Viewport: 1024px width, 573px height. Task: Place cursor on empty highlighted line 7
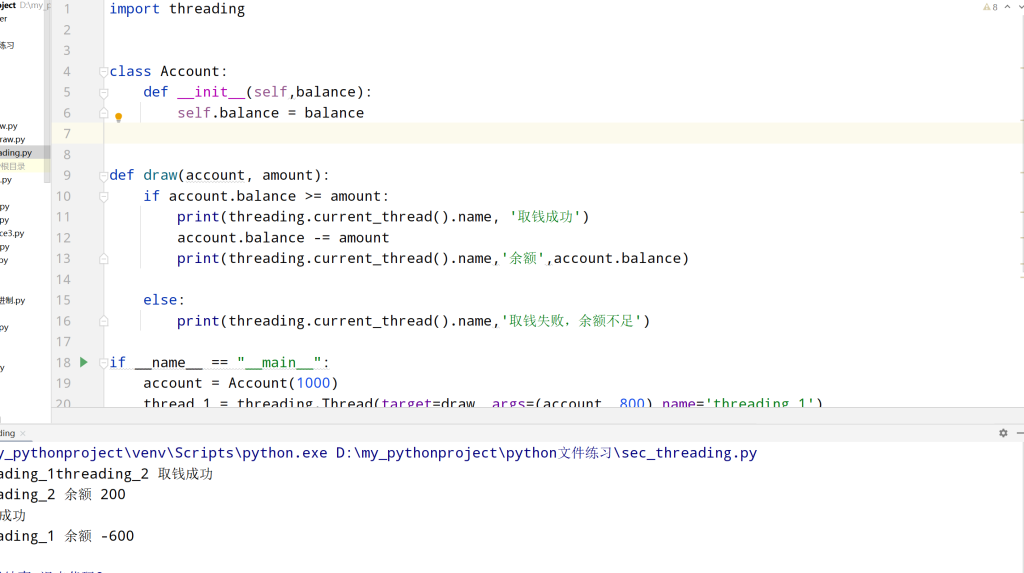click(x=500, y=134)
